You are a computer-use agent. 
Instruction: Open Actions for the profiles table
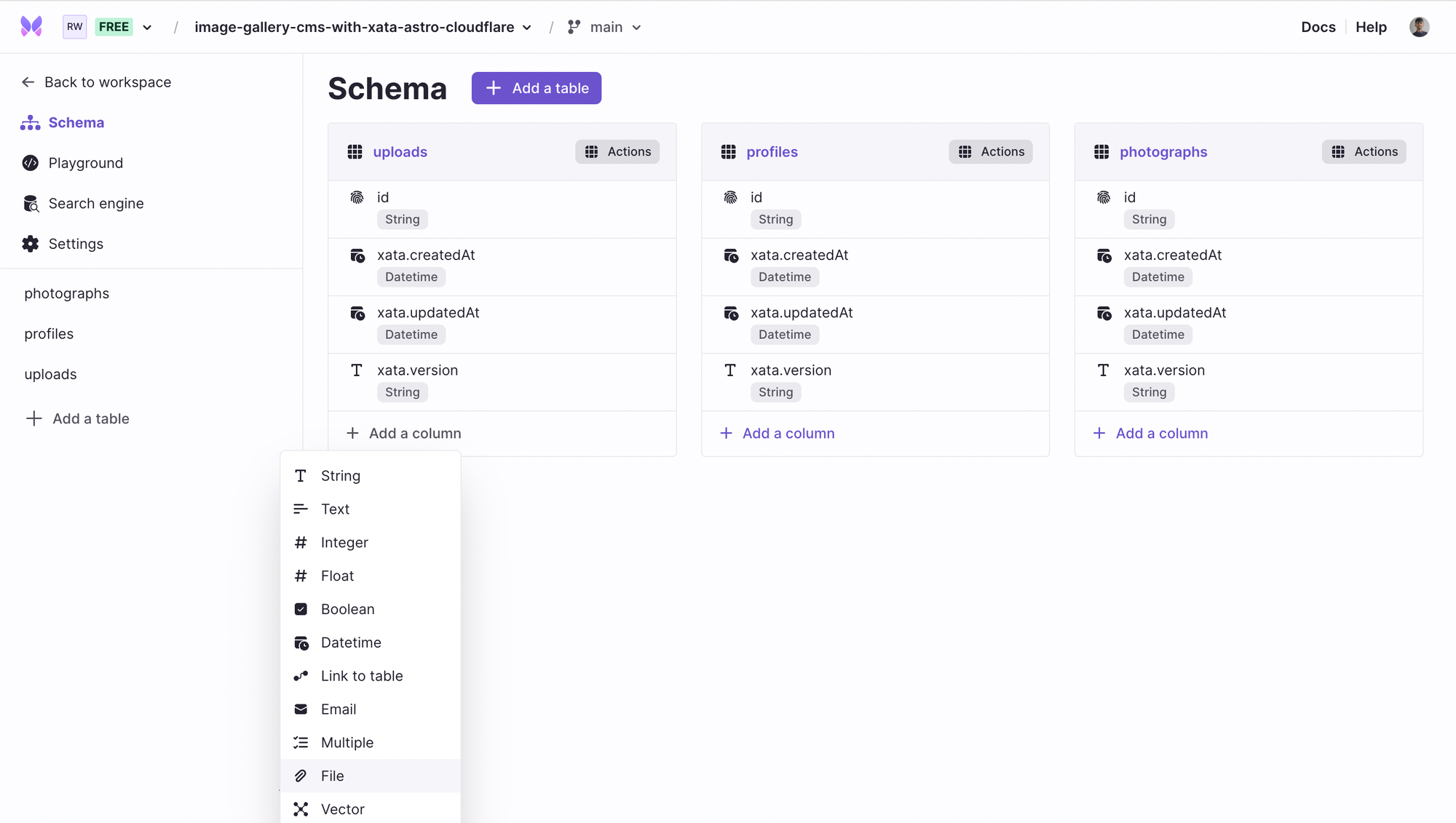pyautogui.click(x=991, y=151)
